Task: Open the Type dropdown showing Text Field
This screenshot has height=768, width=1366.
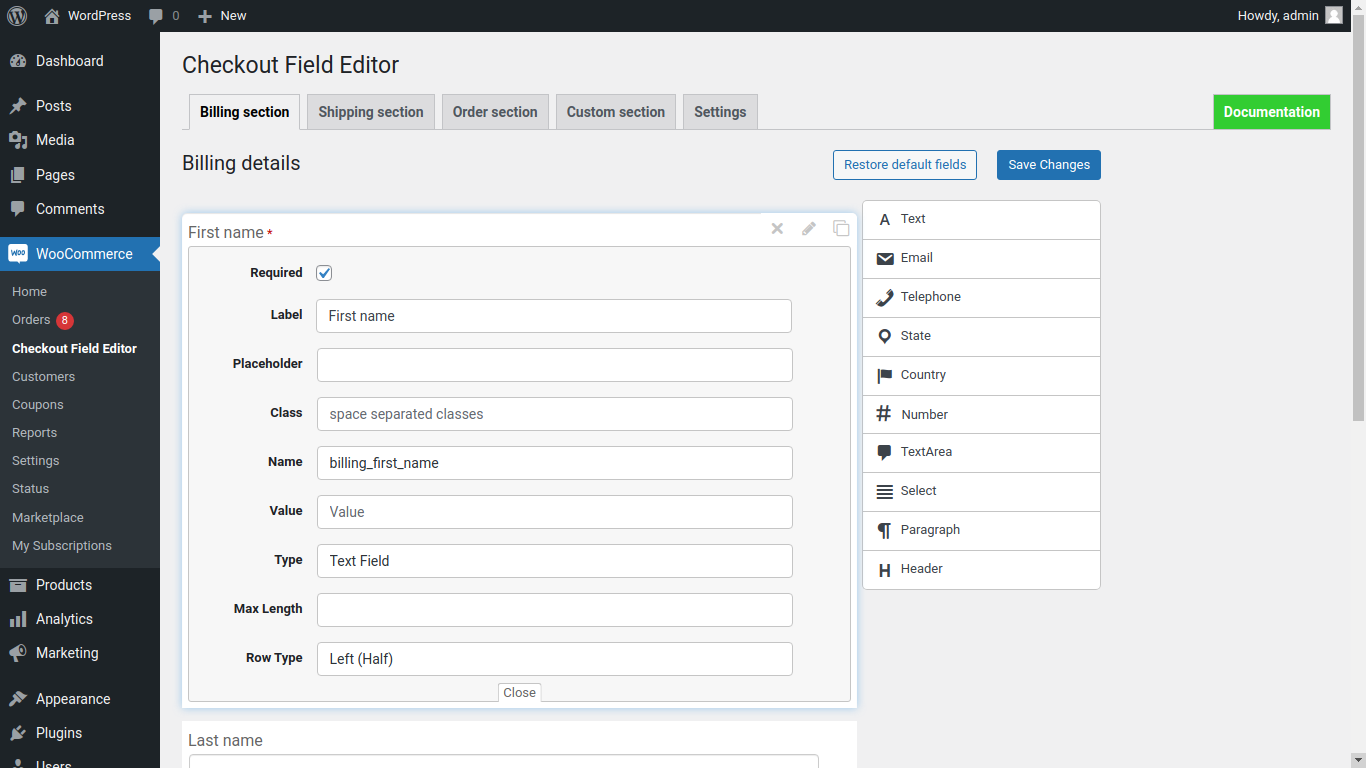Action: [x=555, y=561]
